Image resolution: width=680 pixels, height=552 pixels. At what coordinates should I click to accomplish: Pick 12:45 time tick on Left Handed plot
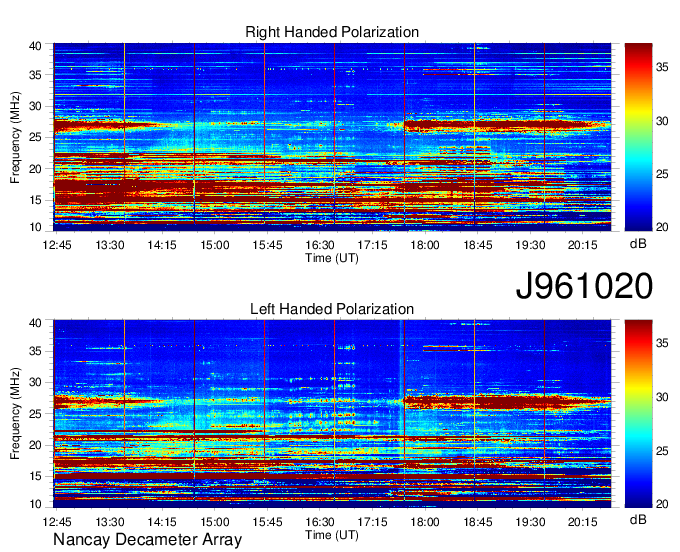pos(57,522)
